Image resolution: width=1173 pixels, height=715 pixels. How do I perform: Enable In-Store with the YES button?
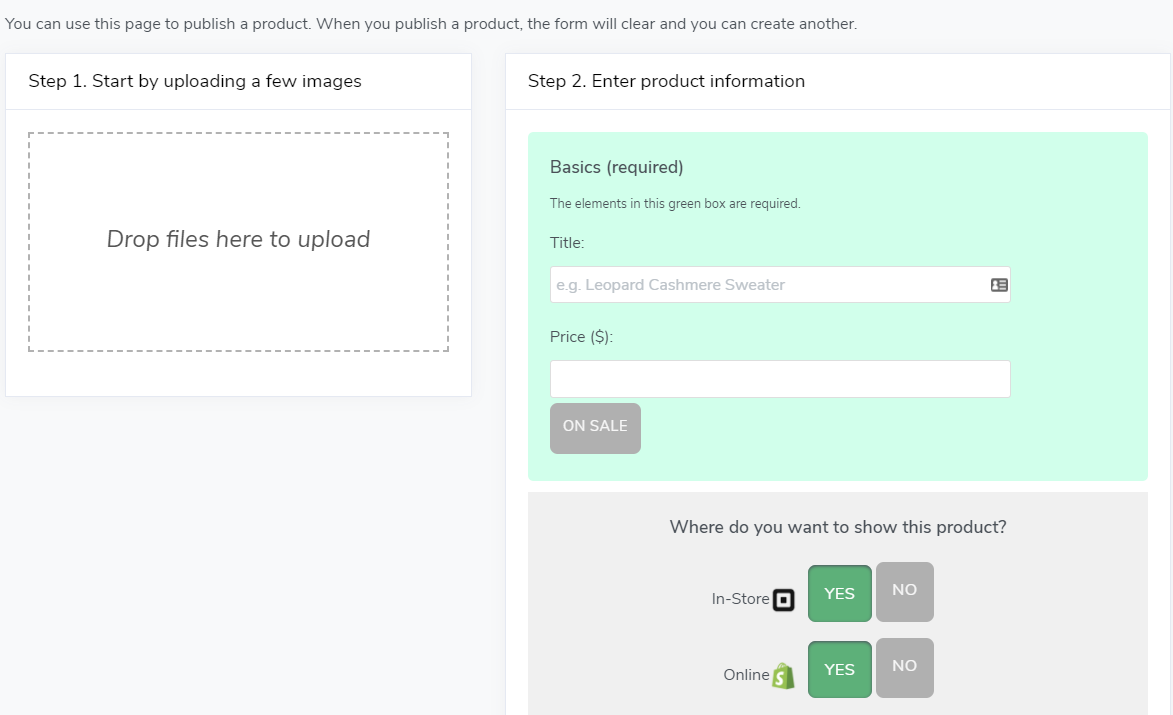tap(839, 594)
